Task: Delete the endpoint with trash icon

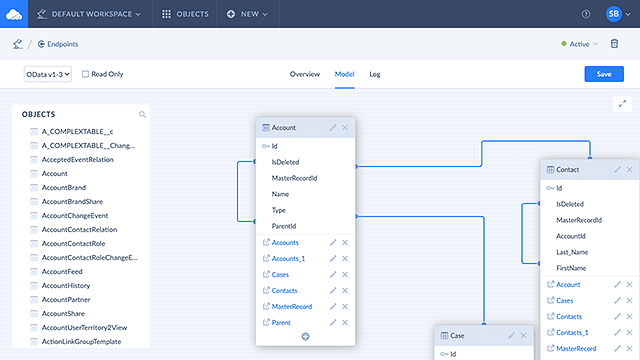Action: coord(614,44)
